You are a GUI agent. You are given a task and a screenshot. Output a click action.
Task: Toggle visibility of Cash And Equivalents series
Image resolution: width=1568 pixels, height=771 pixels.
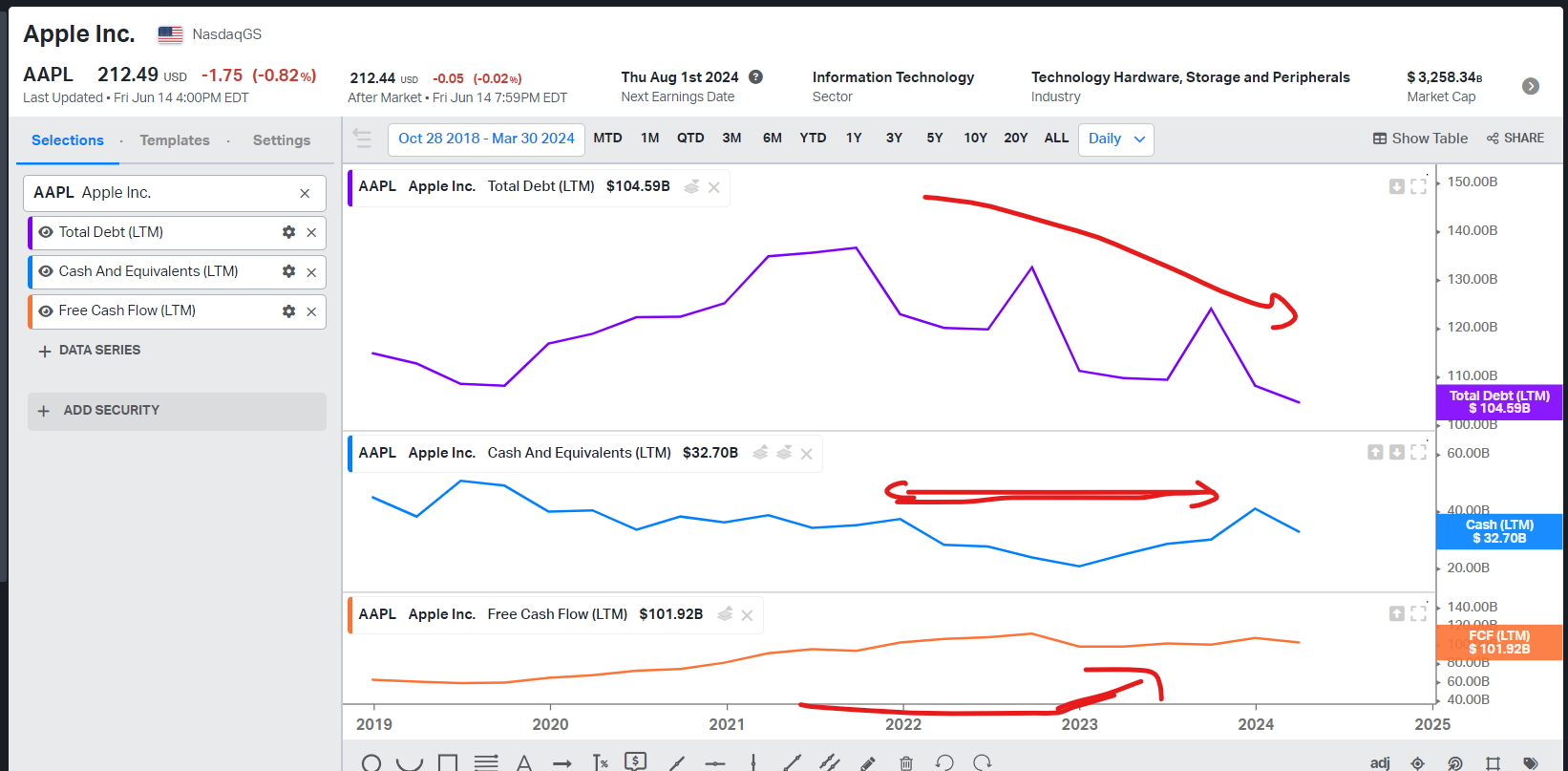click(x=46, y=271)
